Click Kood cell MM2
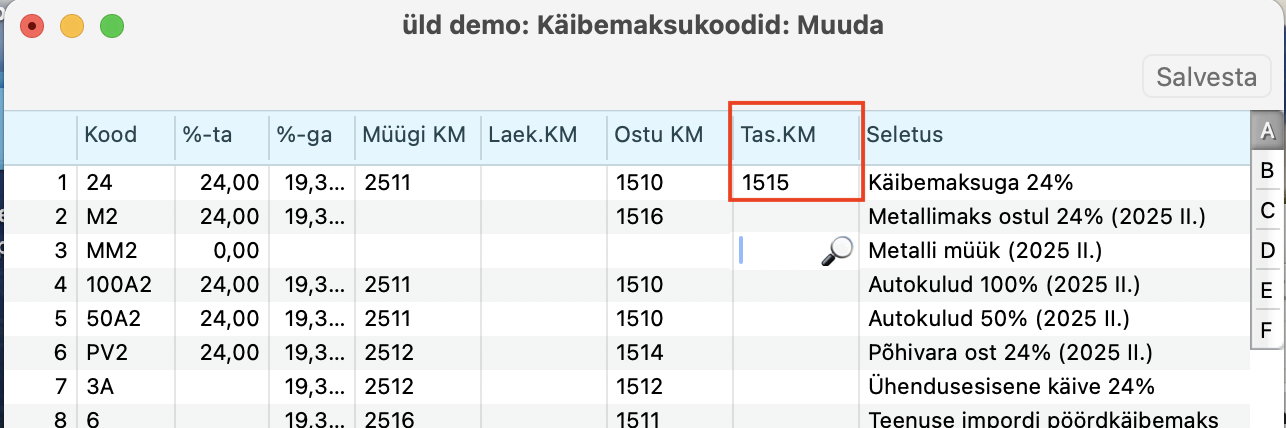This screenshot has height=428, width=1286. 124,250
